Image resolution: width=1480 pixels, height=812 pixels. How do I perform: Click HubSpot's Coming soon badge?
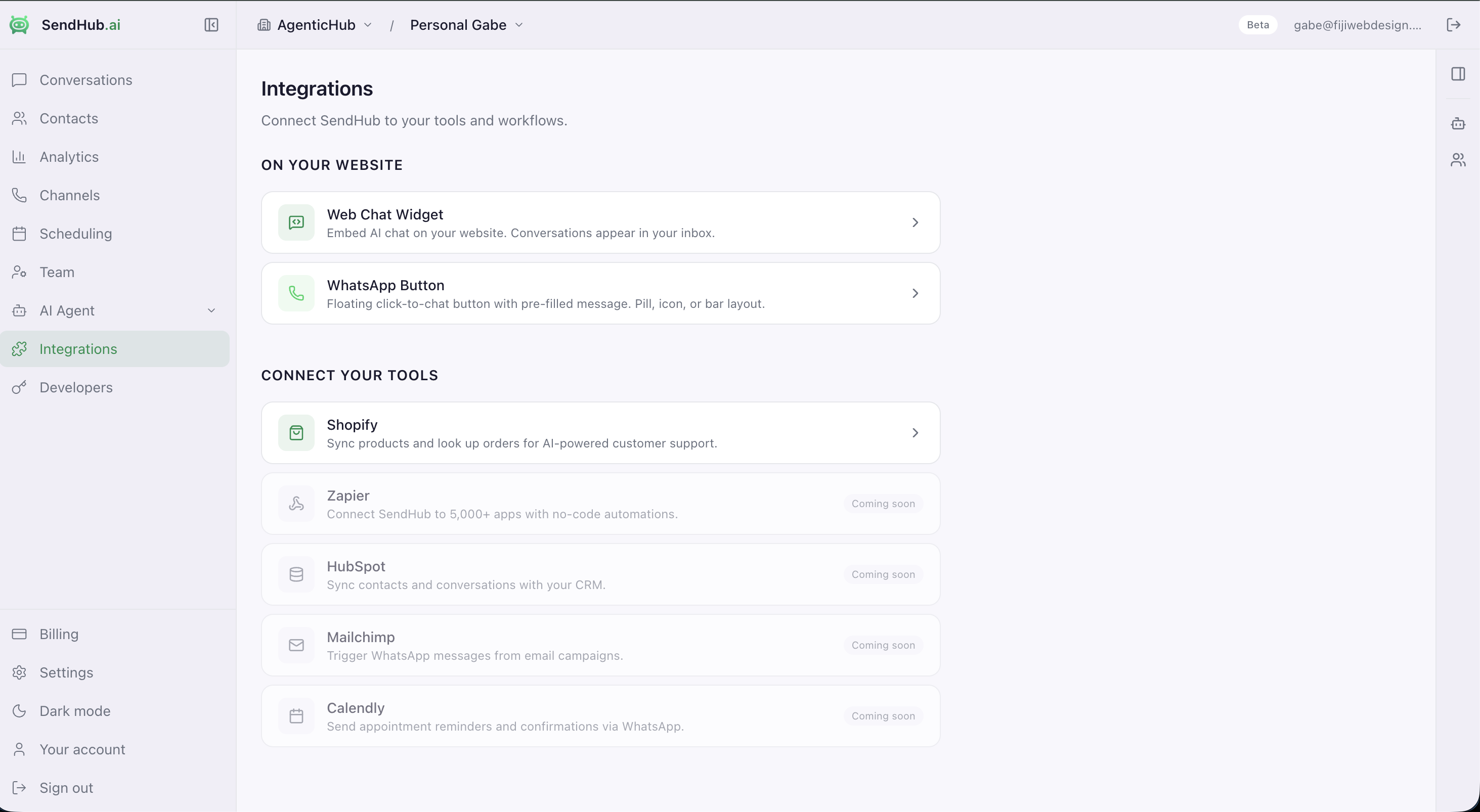pos(883,574)
